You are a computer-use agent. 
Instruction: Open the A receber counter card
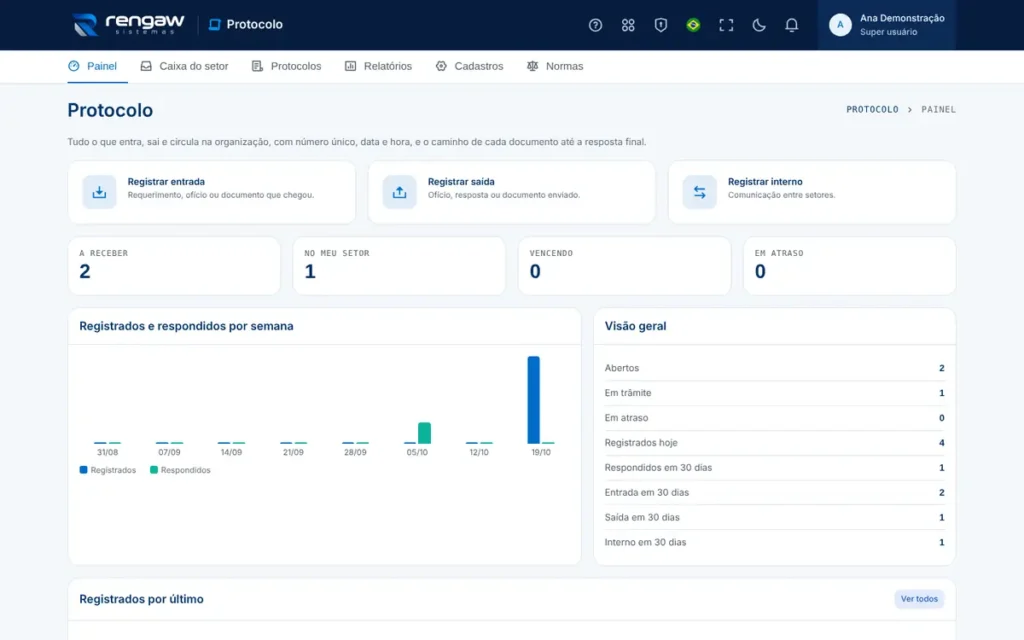[x=174, y=266]
